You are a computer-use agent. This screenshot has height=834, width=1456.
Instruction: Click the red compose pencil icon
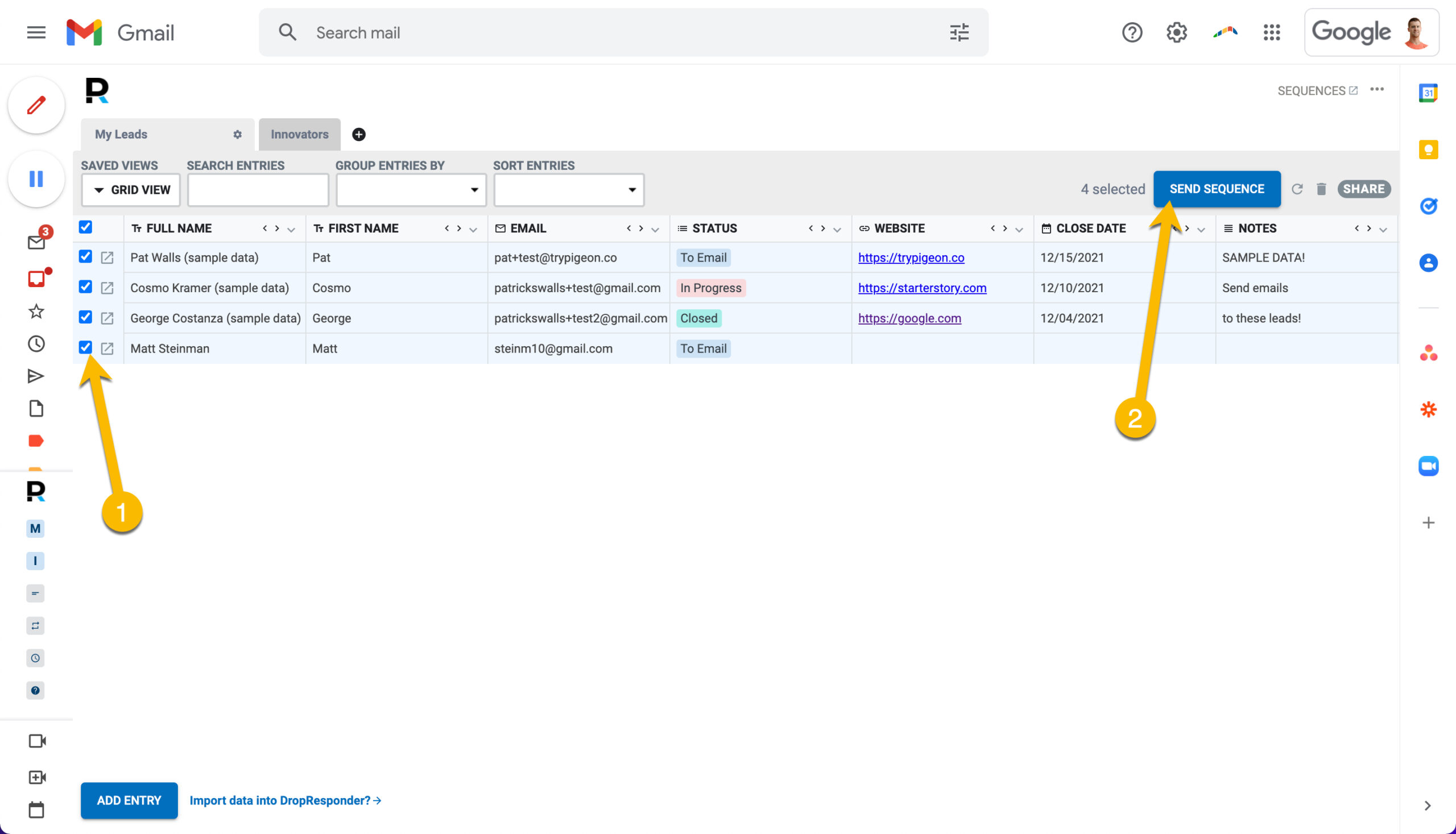[x=36, y=105]
